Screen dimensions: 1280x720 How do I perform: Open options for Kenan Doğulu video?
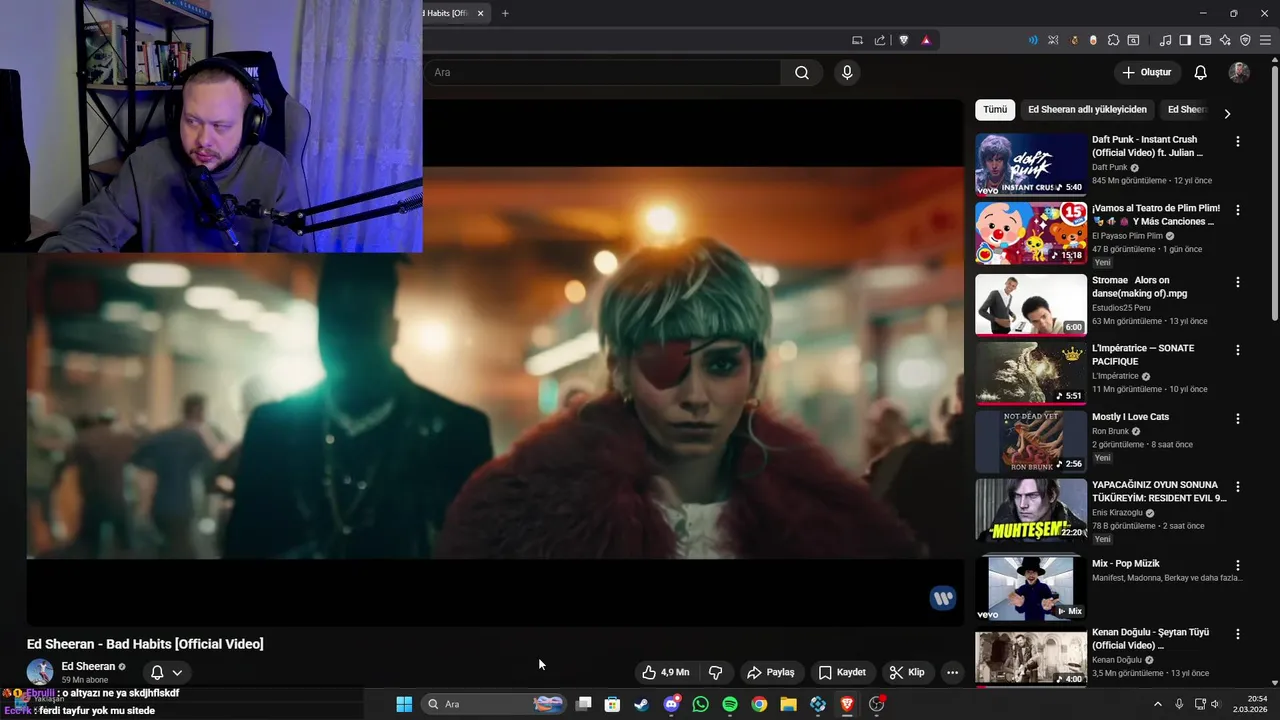[x=1238, y=634]
